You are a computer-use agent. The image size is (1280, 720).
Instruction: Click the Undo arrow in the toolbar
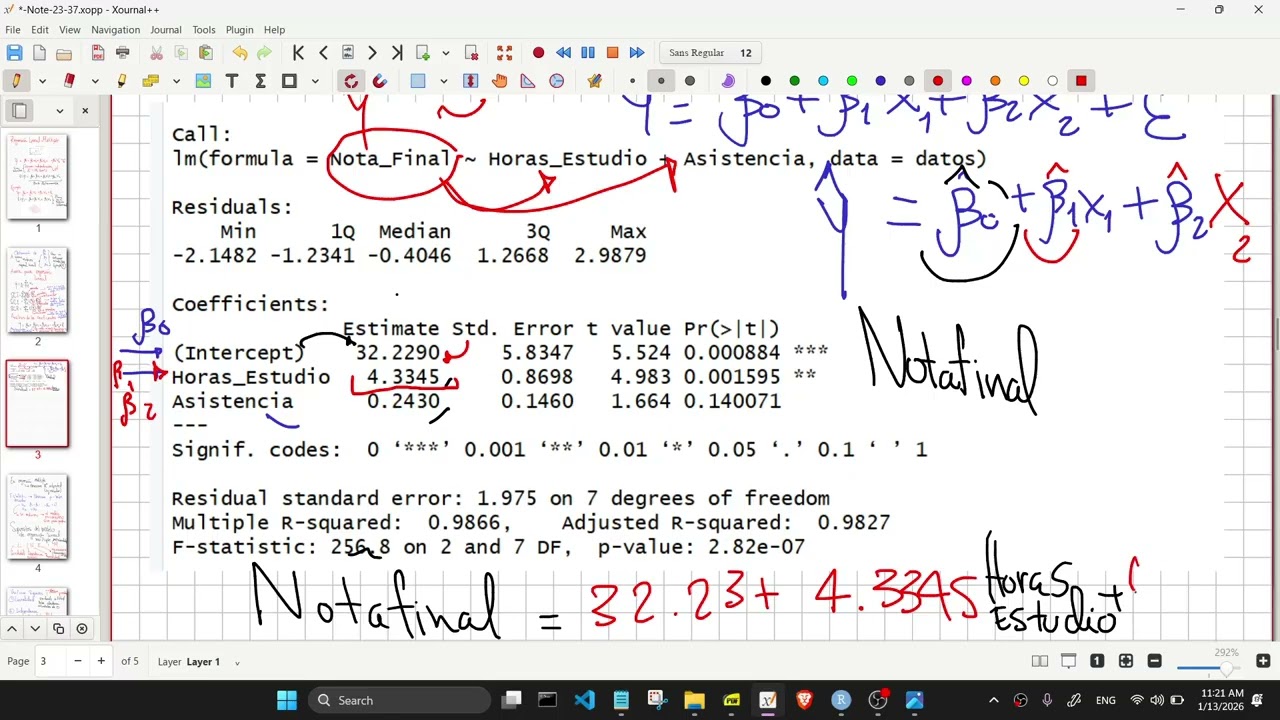[x=240, y=53]
